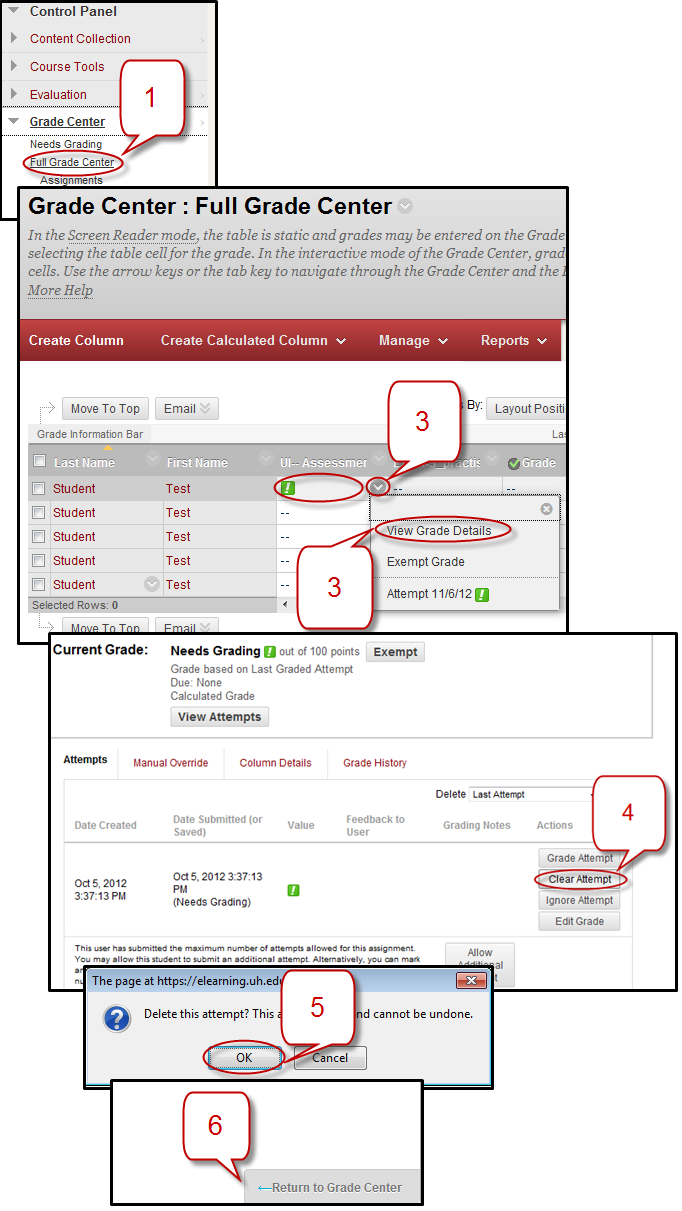Tick the select-all checkbox in the table header
This screenshot has width=682, height=1211.
(x=39, y=461)
